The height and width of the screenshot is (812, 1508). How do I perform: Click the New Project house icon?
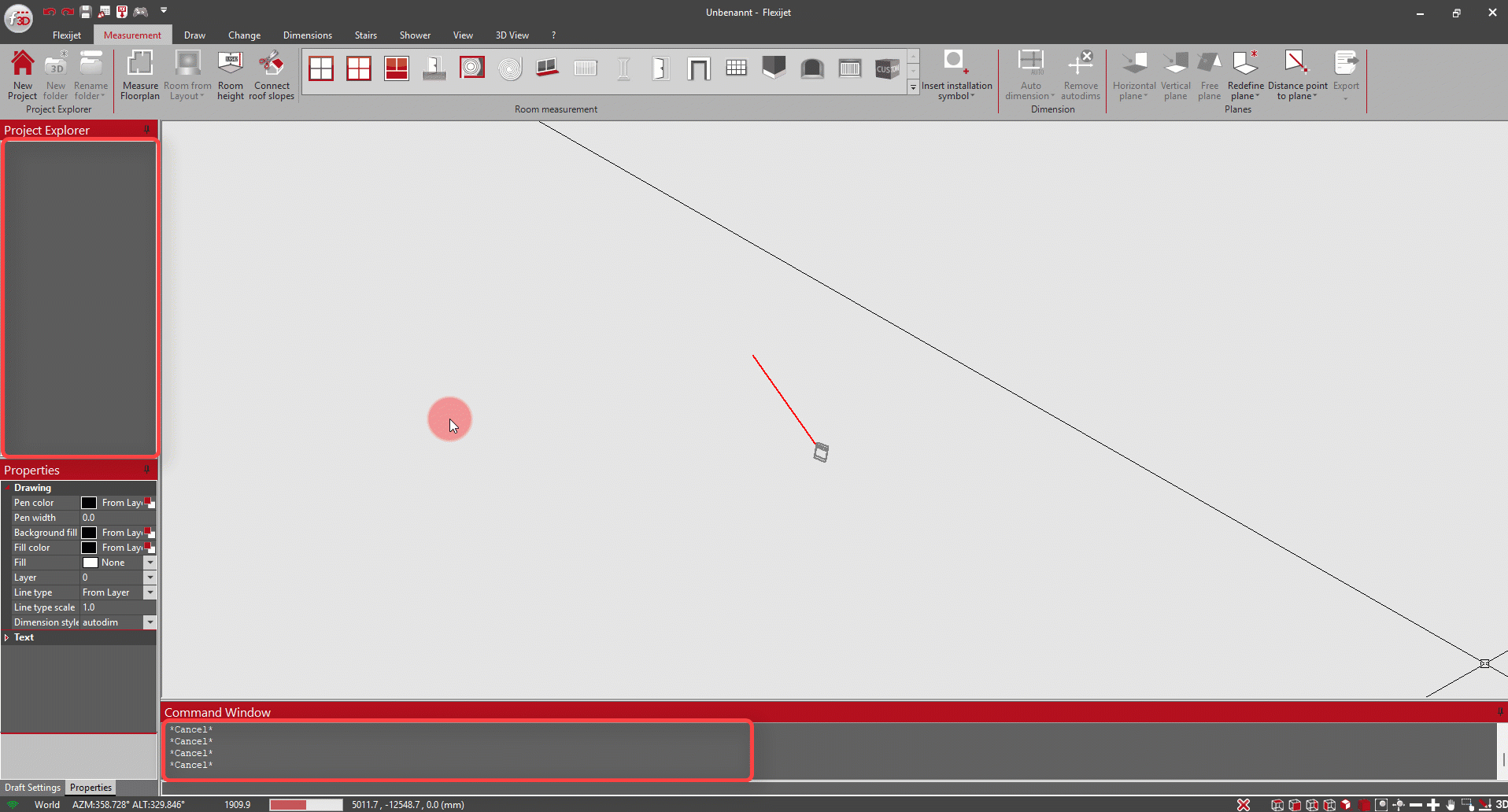tap(22, 65)
